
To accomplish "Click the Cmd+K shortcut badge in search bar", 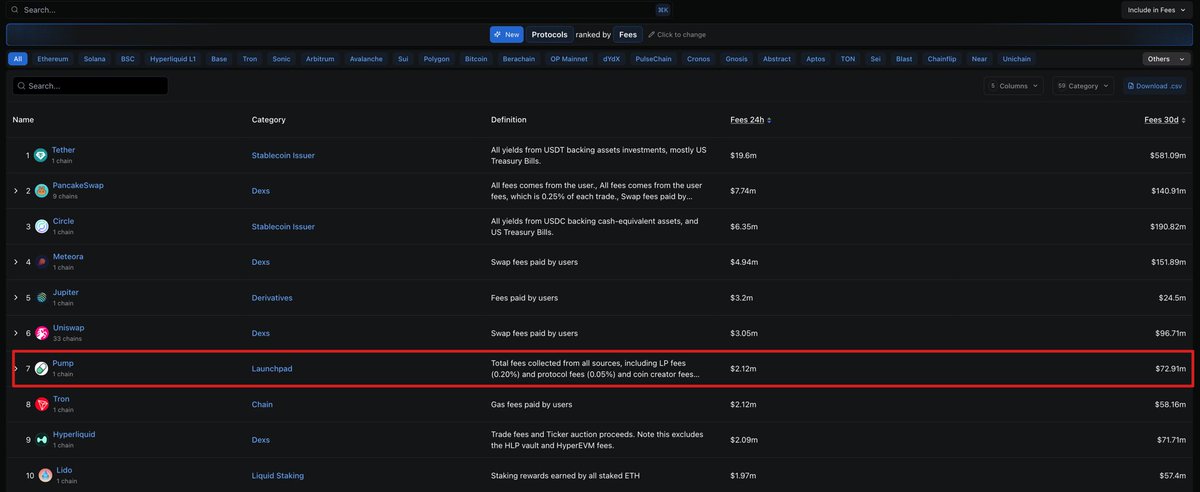I will tap(663, 9).
